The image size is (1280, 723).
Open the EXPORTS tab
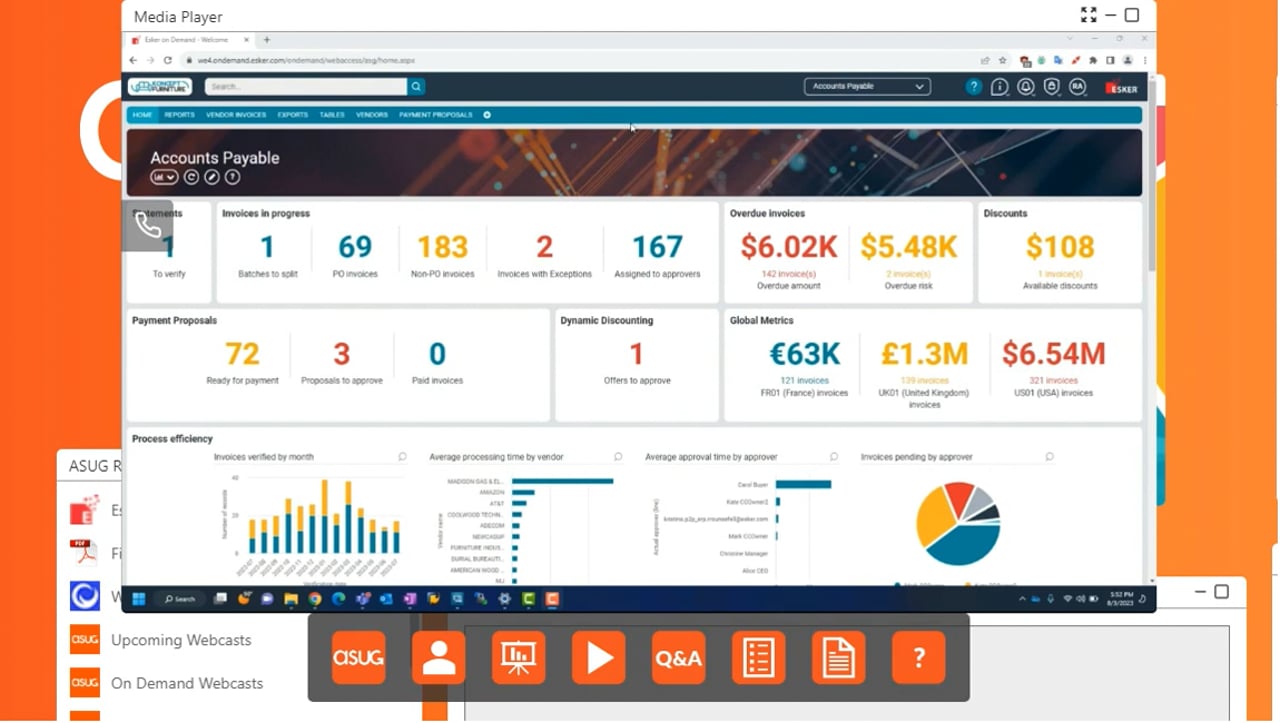[x=293, y=115]
